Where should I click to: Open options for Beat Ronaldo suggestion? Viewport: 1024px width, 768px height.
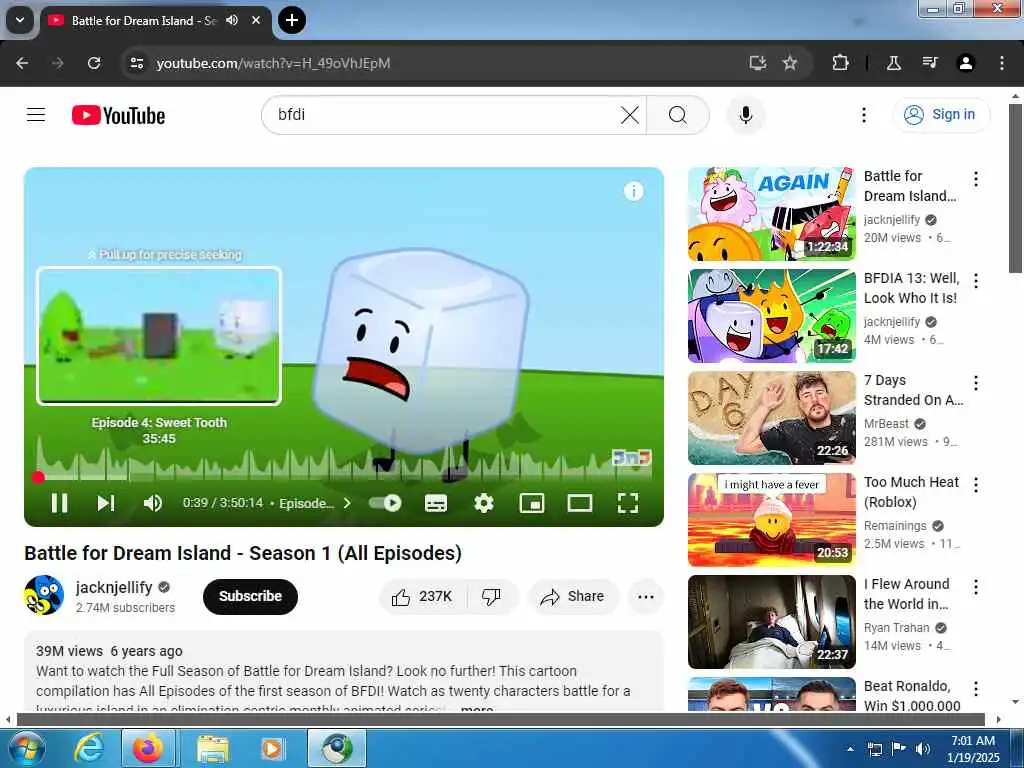pos(976,688)
